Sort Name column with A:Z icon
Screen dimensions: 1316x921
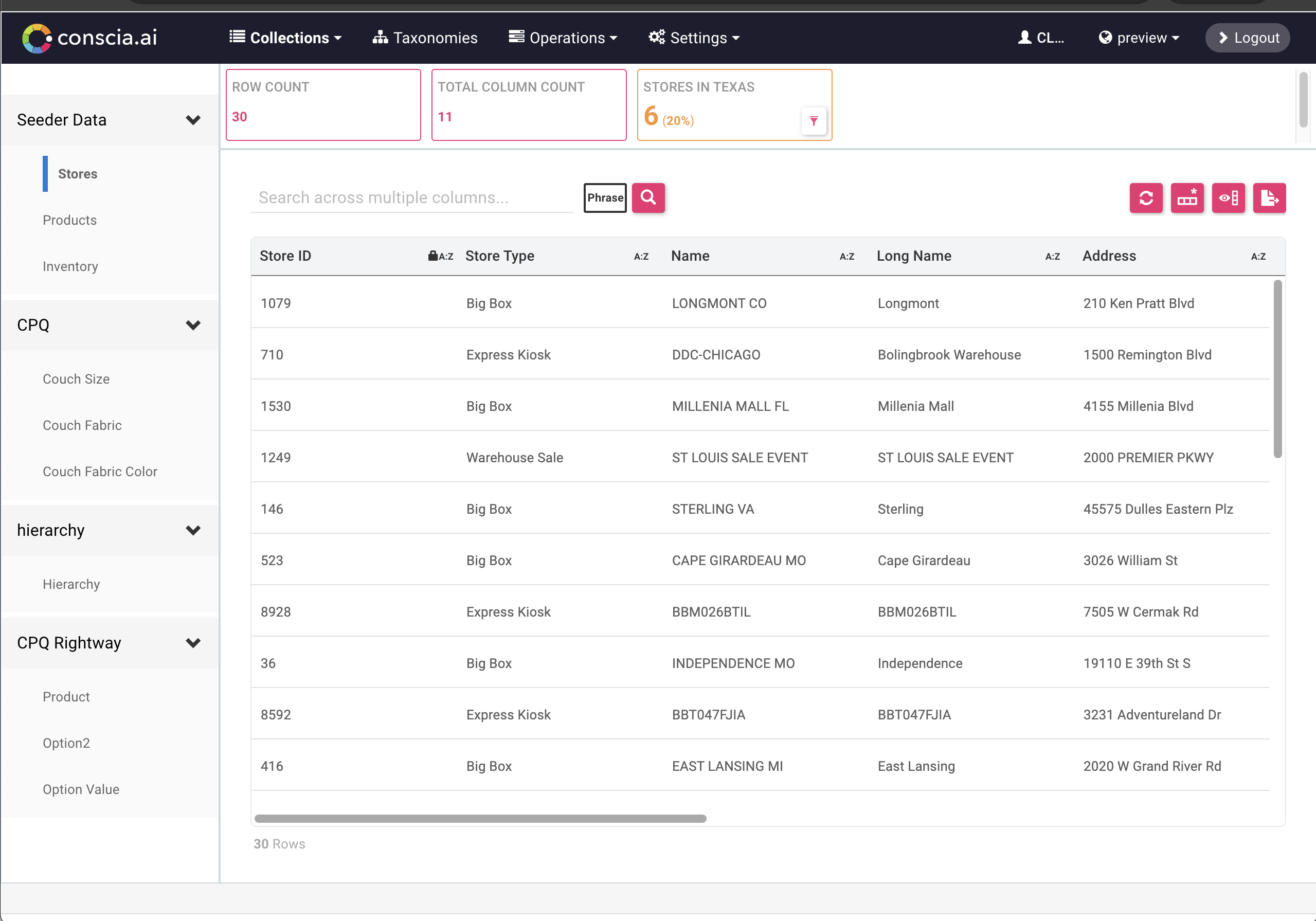coord(847,257)
